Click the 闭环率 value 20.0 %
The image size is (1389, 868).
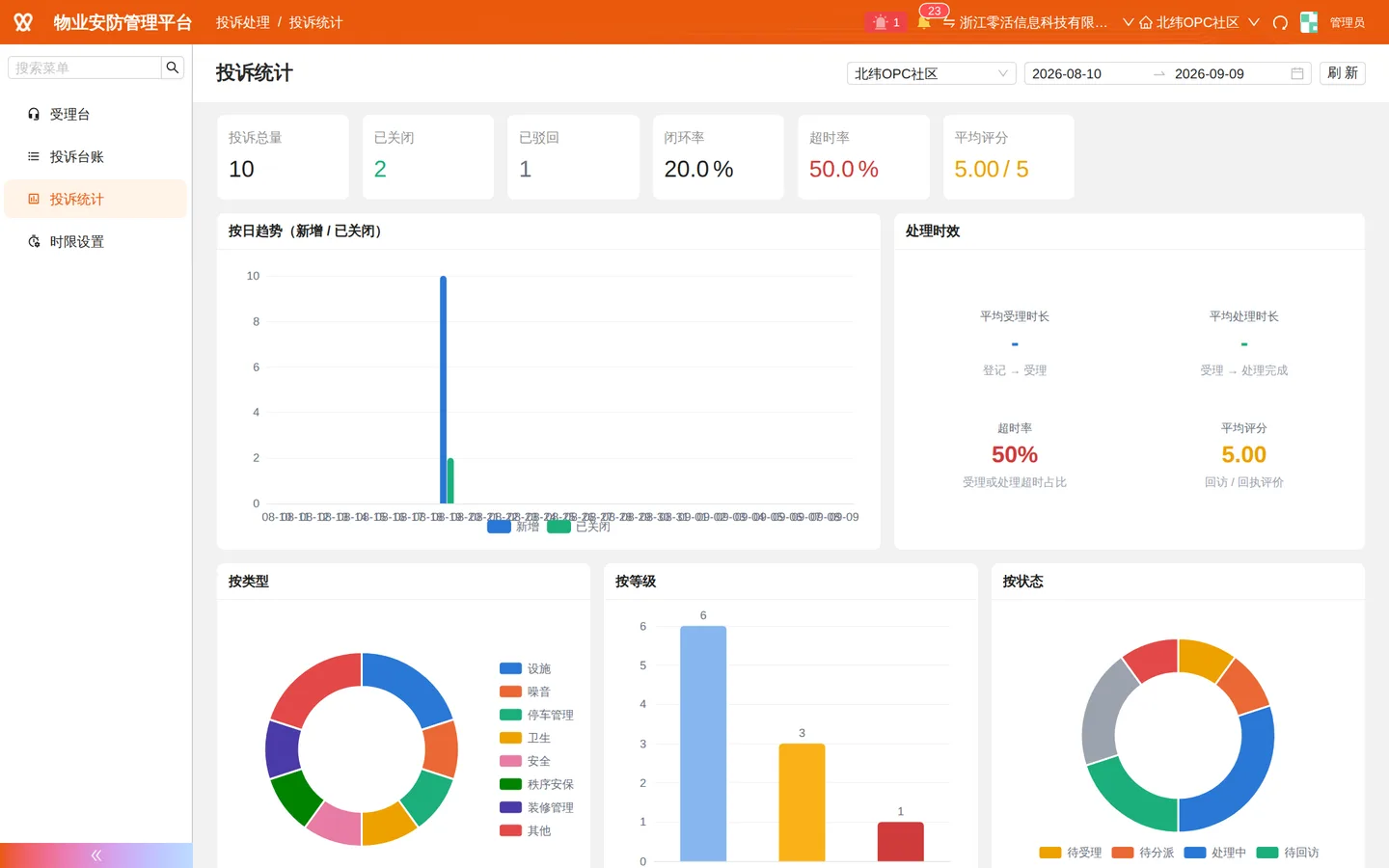pos(698,169)
